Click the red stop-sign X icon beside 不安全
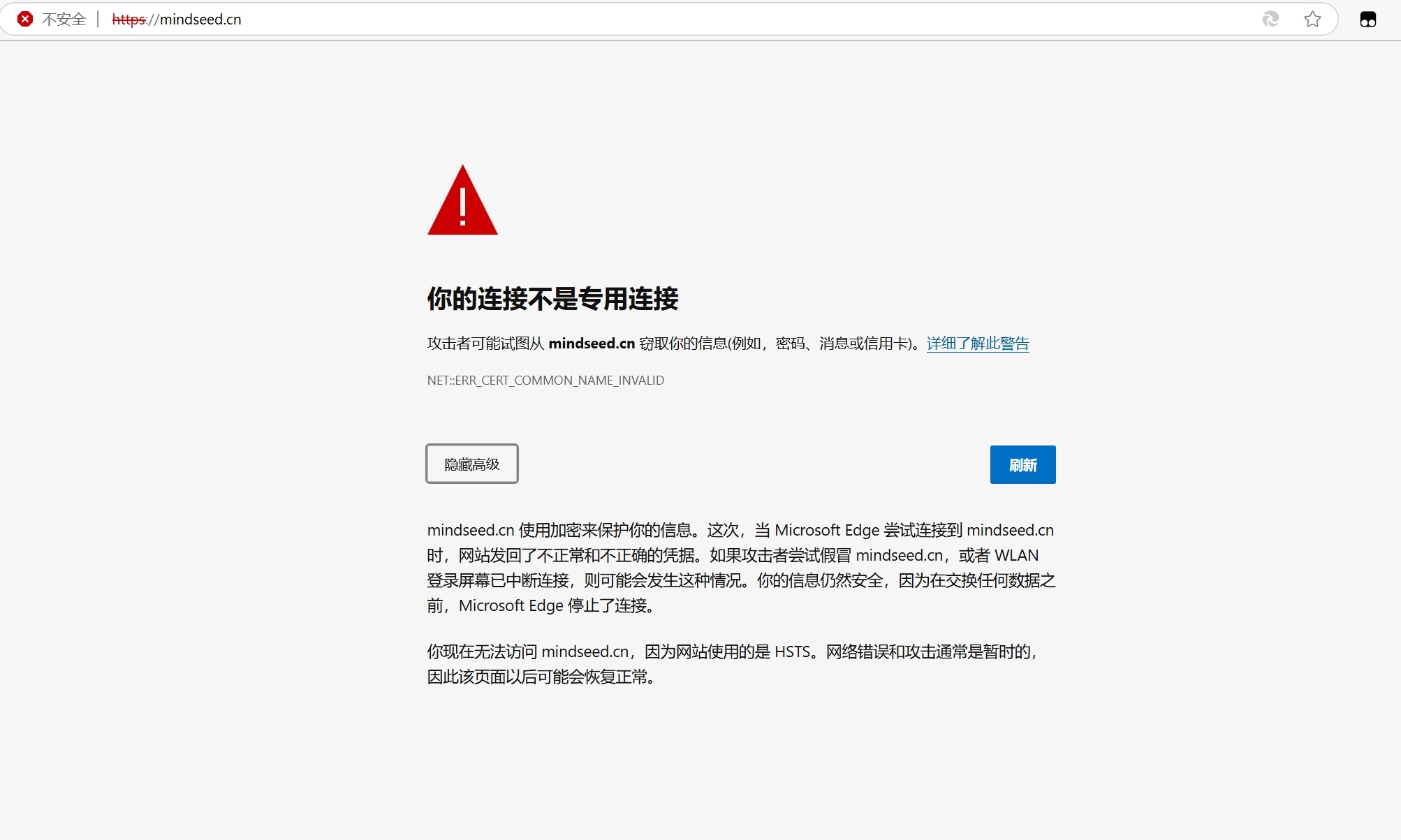1401x840 pixels. [x=26, y=19]
